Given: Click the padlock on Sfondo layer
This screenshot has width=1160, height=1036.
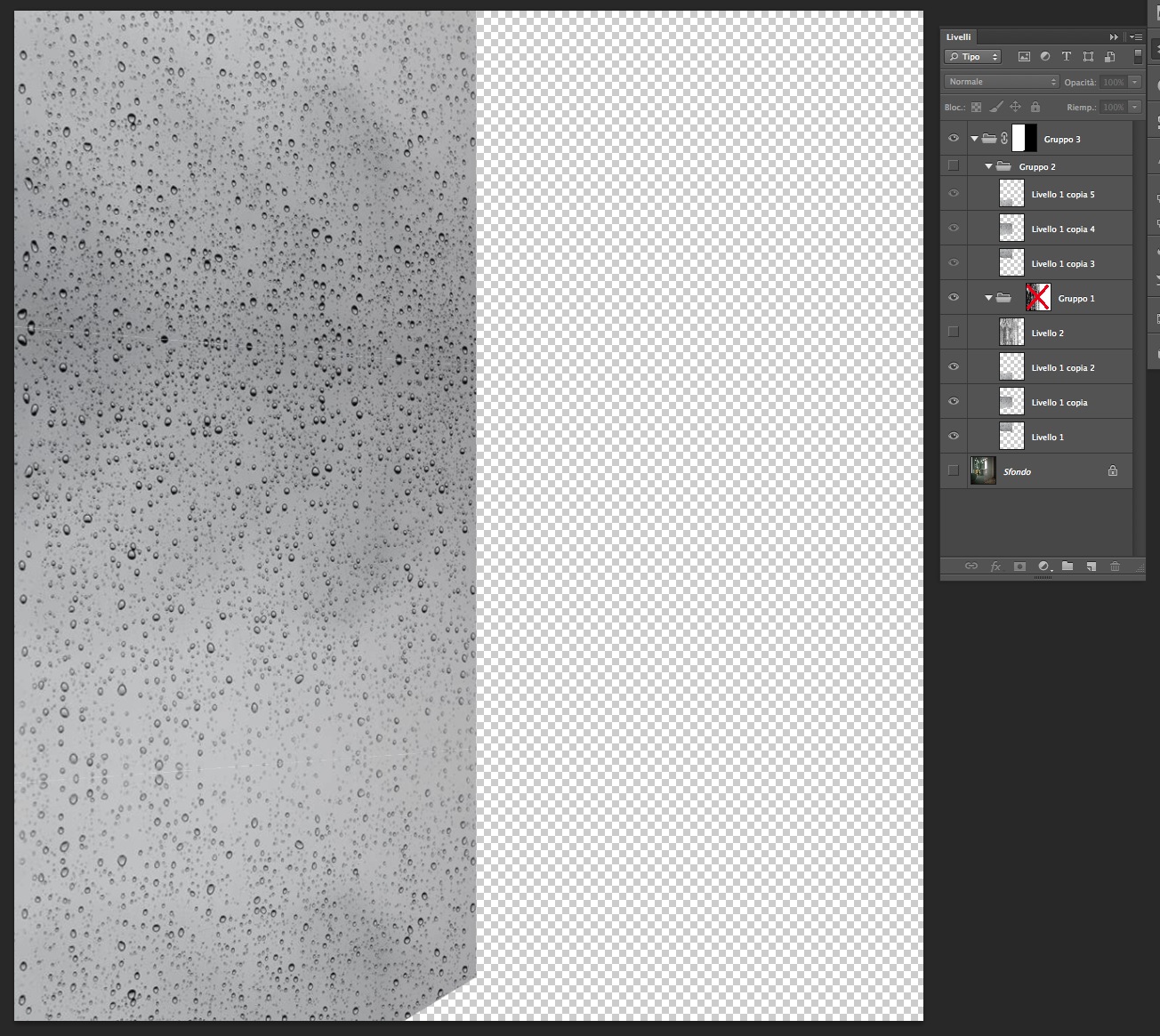Looking at the screenshot, I should [1113, 471].
